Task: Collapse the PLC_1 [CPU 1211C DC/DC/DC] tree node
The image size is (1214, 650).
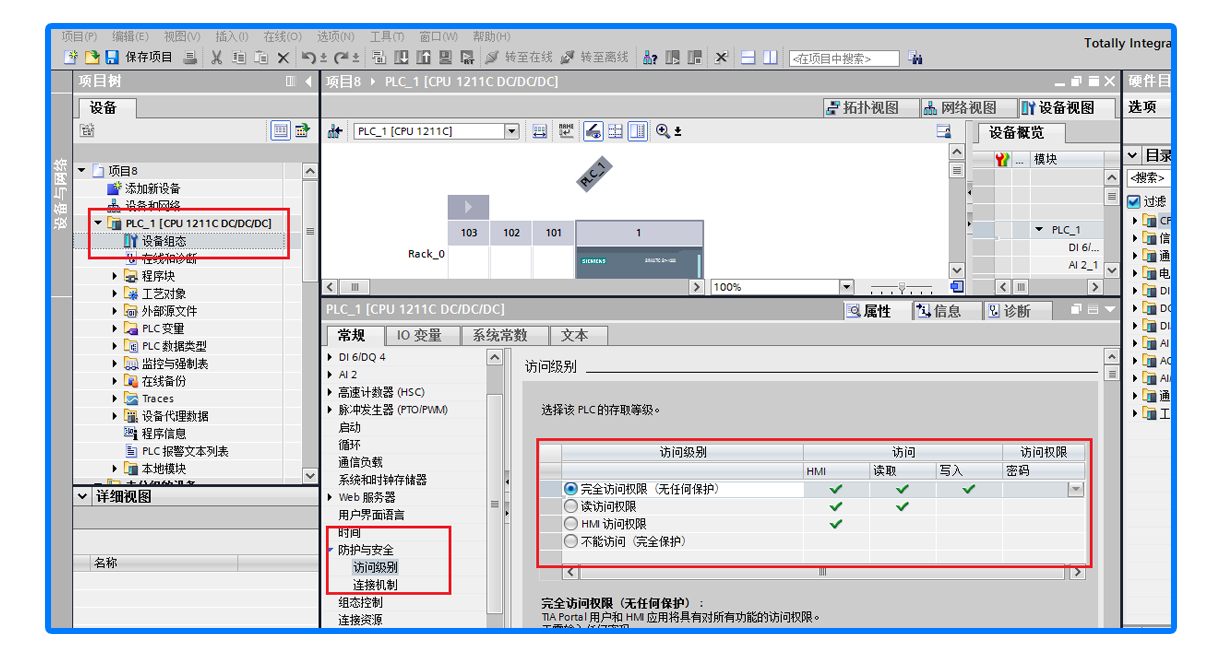Action: [98, 223]
